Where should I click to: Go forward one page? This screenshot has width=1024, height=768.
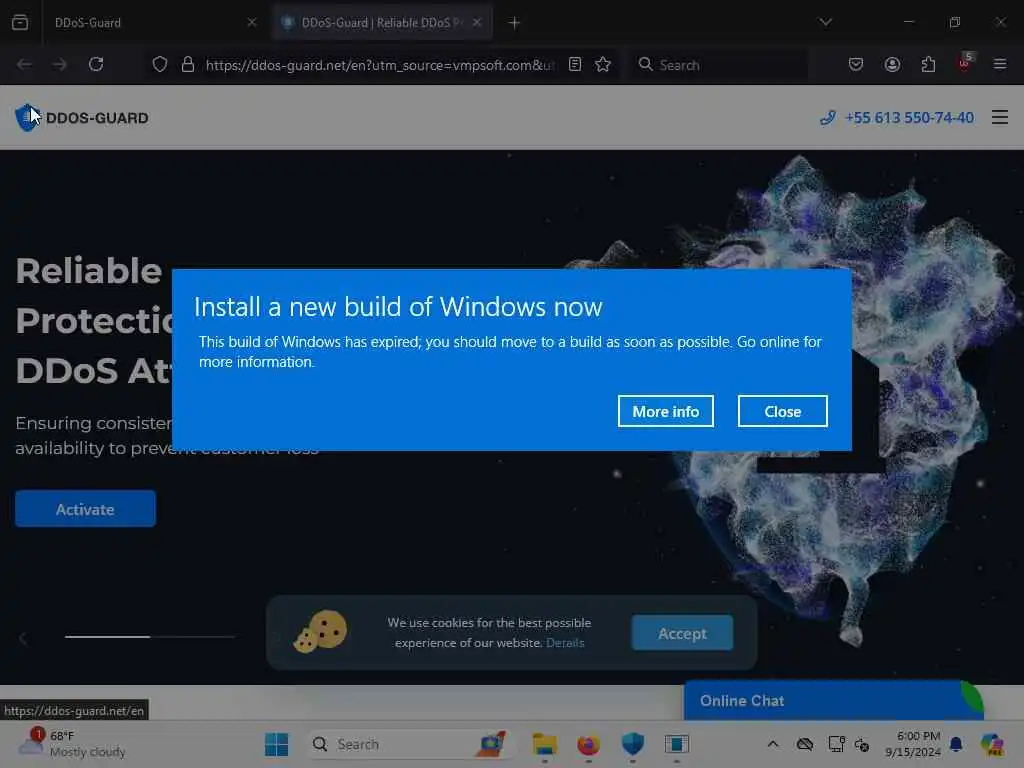(x=59, y=64)
